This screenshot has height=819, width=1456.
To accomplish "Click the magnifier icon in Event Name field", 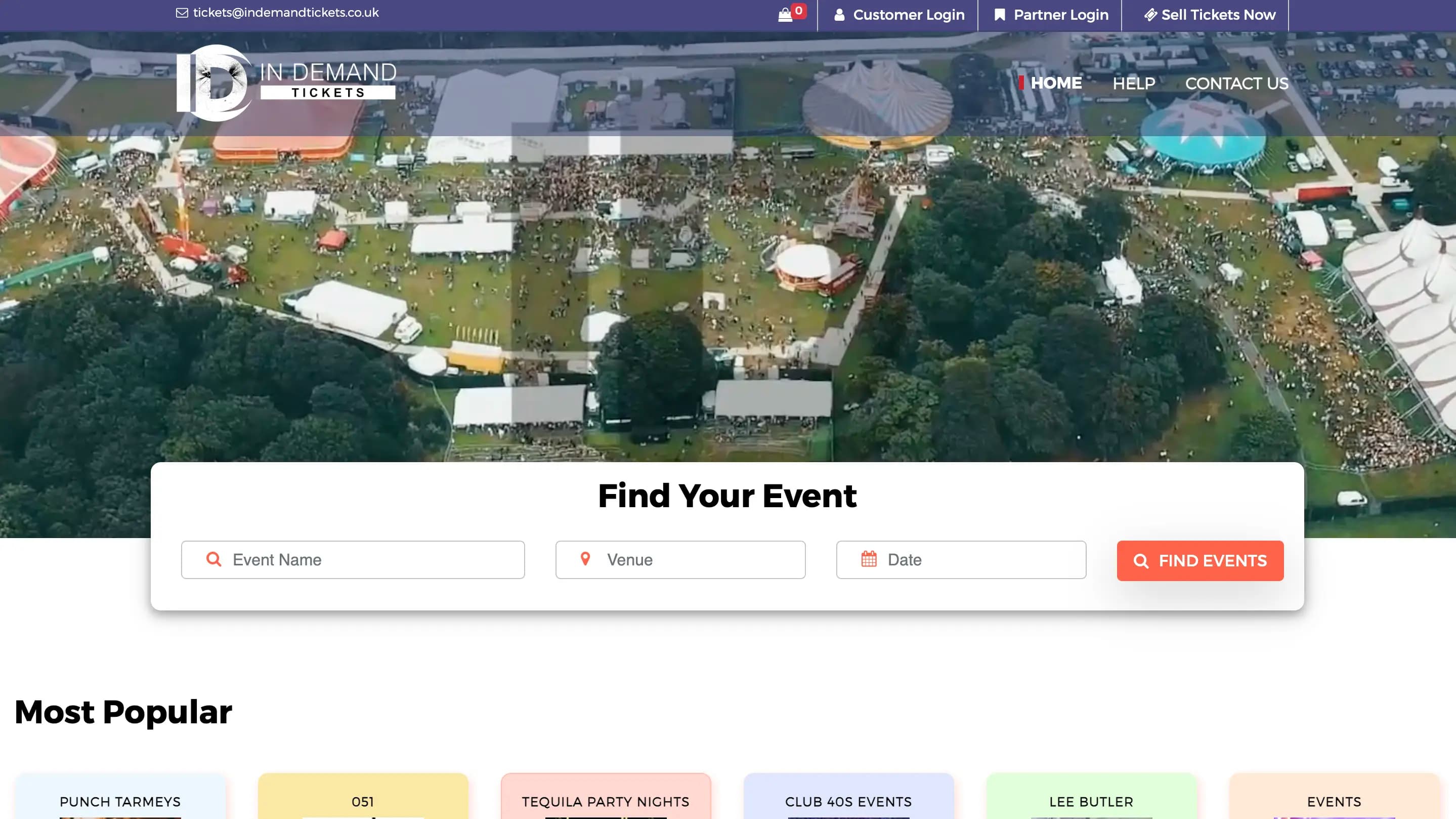I will [x=213, y=559].
